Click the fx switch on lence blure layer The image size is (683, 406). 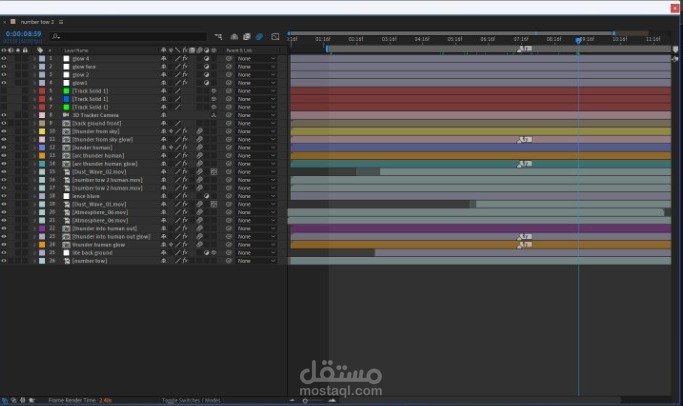185,196
